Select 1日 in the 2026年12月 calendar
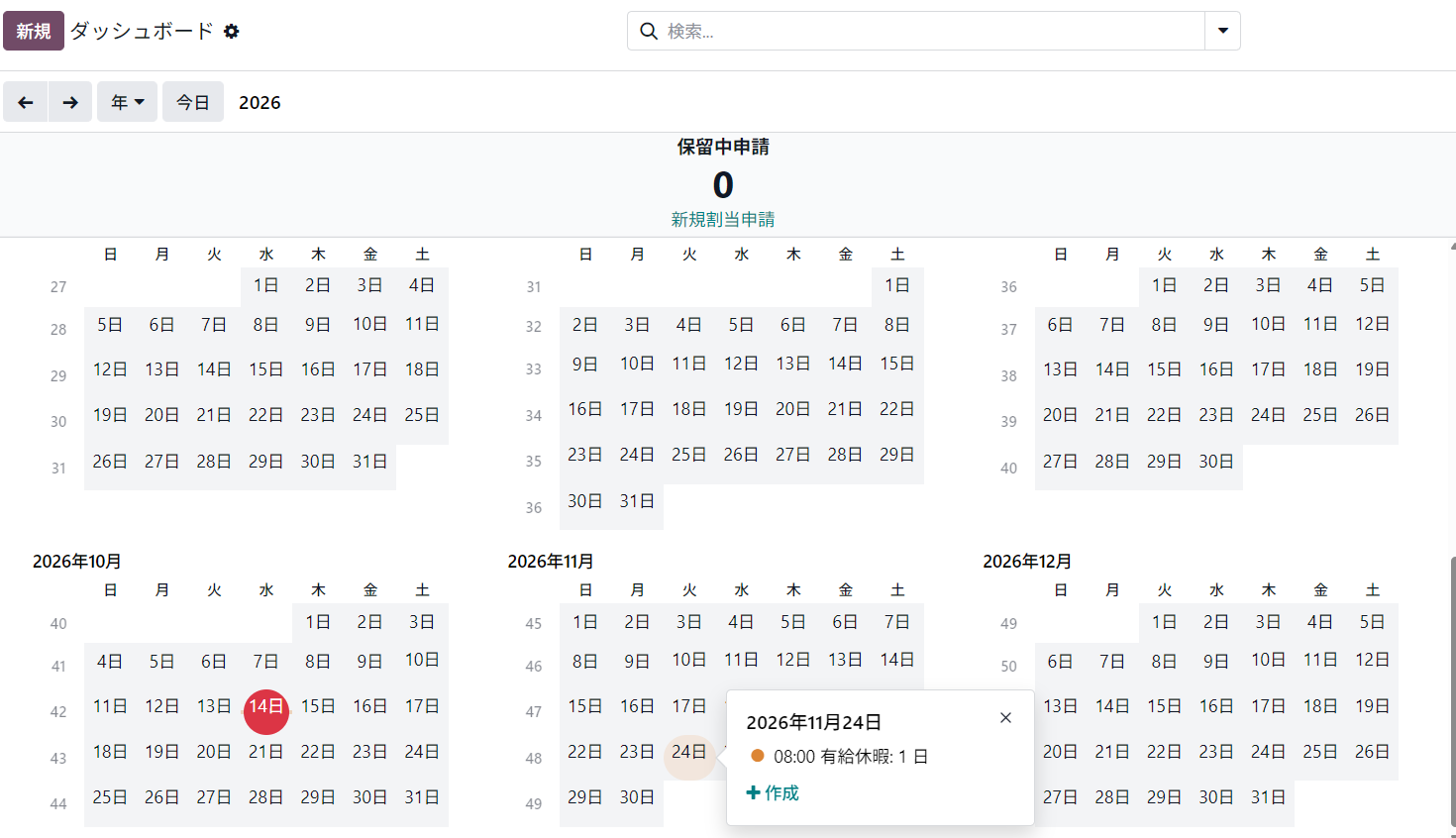This screenshot has width=1456, height=838. (1164, 622)
